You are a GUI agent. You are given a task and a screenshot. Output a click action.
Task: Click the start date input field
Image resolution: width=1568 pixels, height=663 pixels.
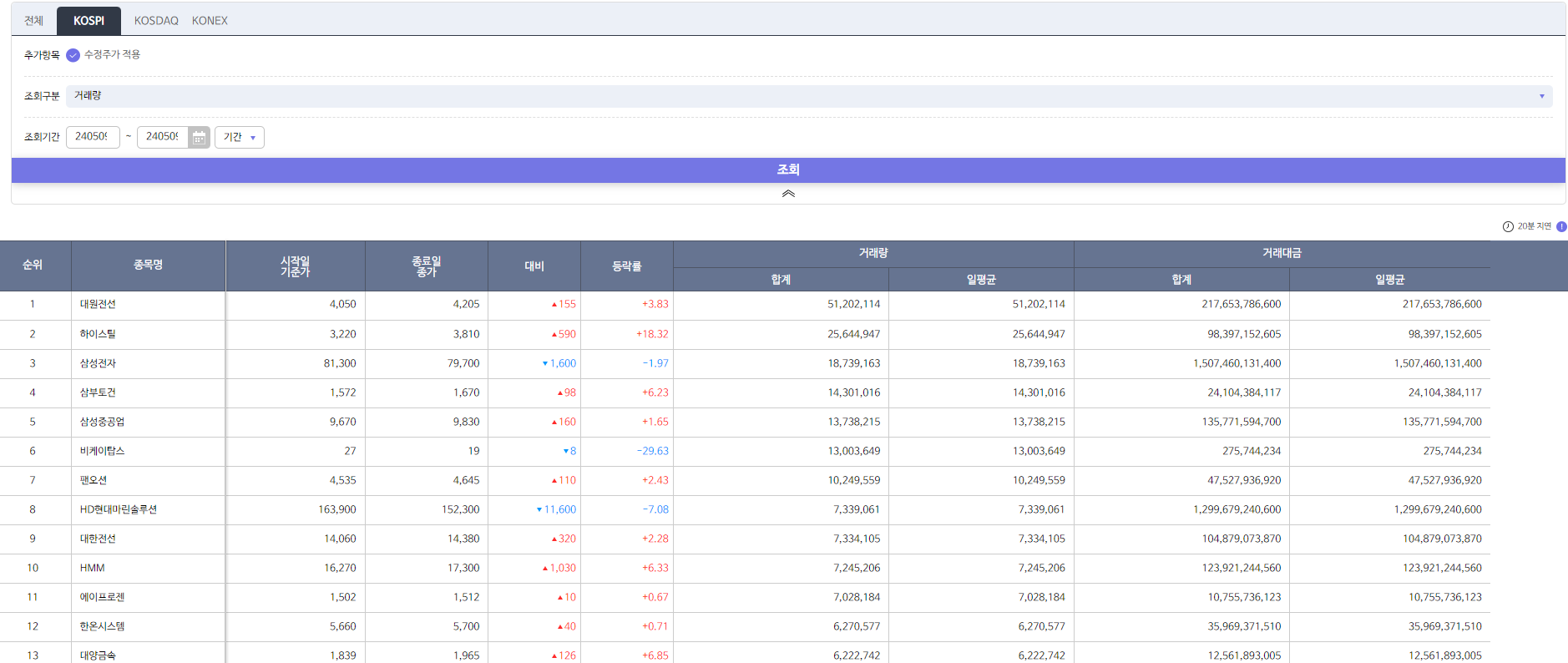93,137
